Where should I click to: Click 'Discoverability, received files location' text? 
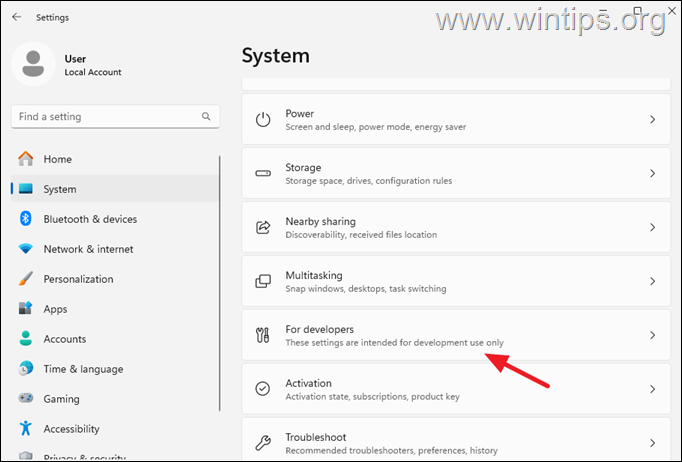[361, 235]
